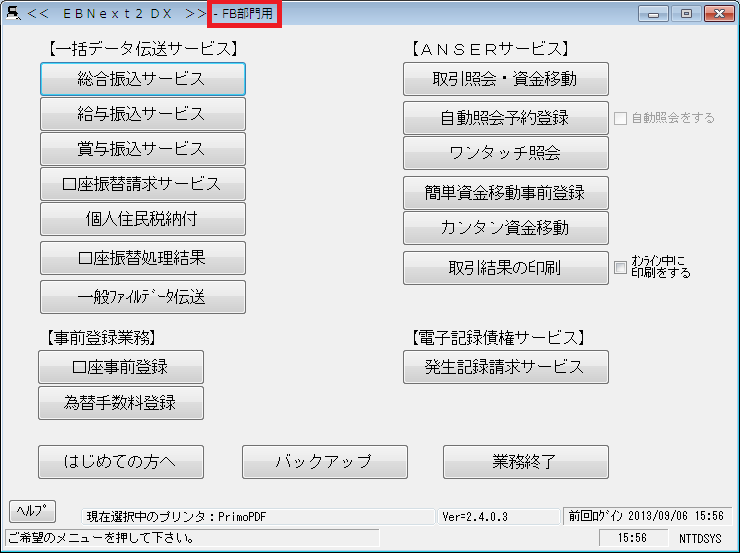The height and width of the screenshot is (553, 740).
Task: Start バックアップ
Action: (325, 462)
